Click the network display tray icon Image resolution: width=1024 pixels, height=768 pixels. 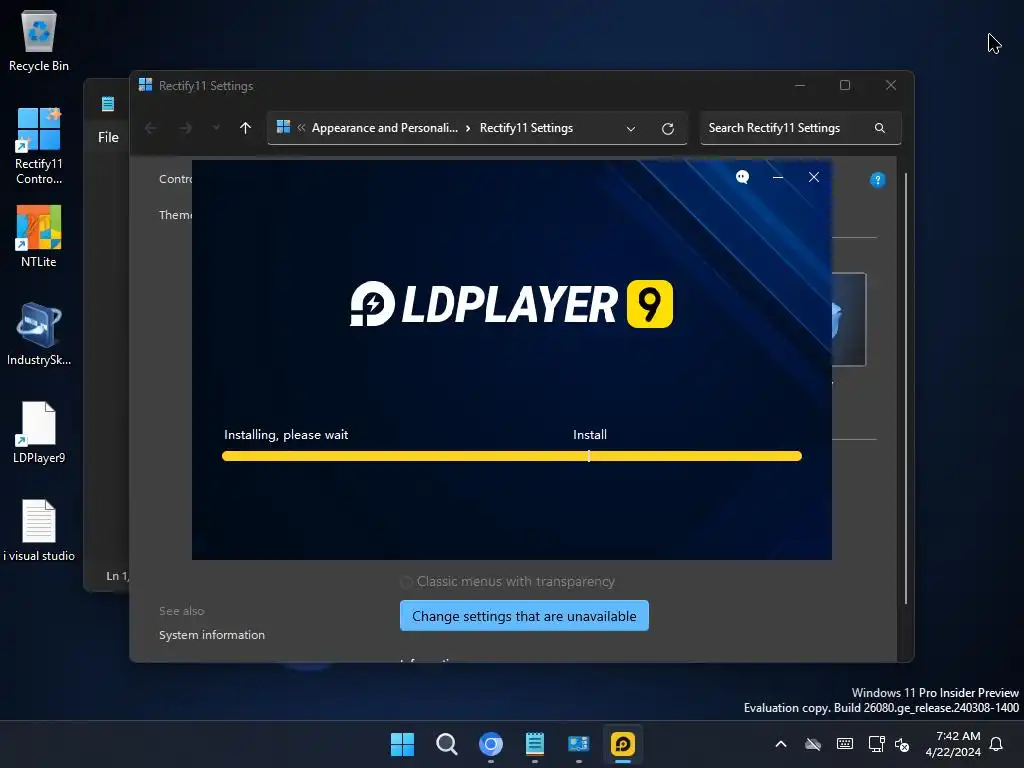point(876,744)
